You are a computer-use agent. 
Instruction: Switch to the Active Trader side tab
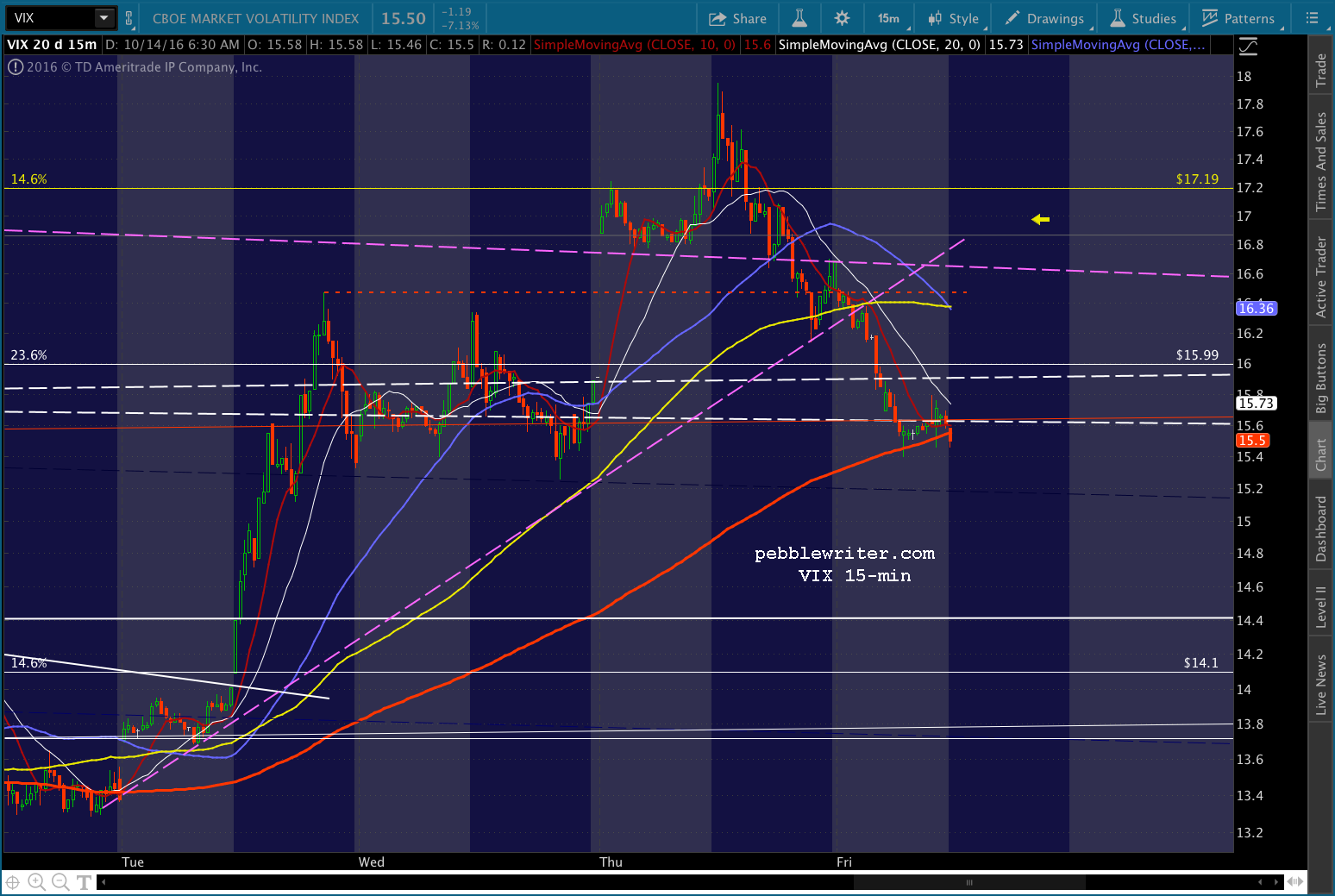1320,278
